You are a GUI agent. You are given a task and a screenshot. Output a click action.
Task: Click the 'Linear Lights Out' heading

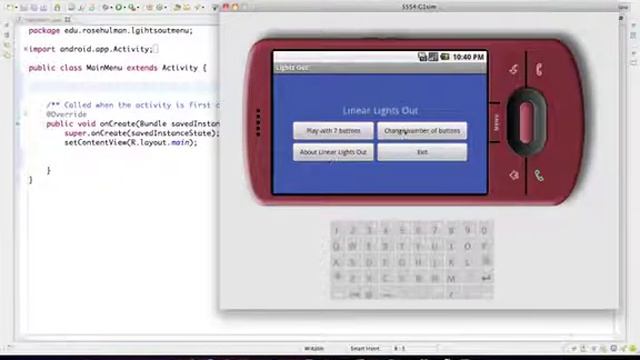[x=380, y=111]
